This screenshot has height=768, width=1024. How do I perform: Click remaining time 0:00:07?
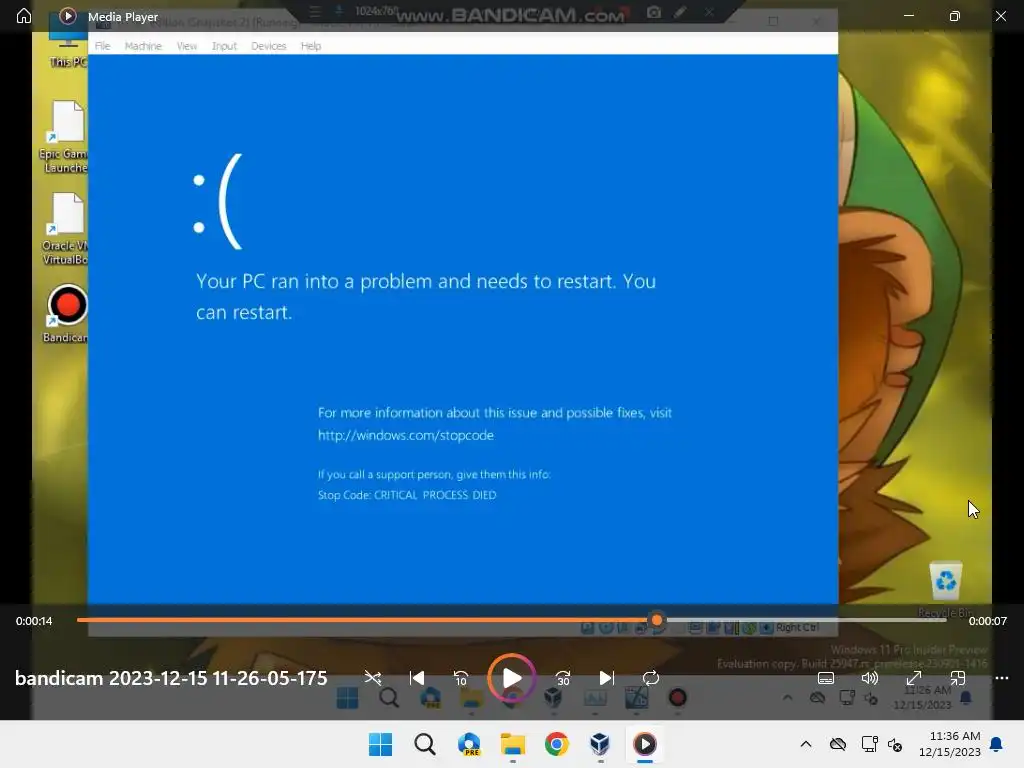(987, 621)
